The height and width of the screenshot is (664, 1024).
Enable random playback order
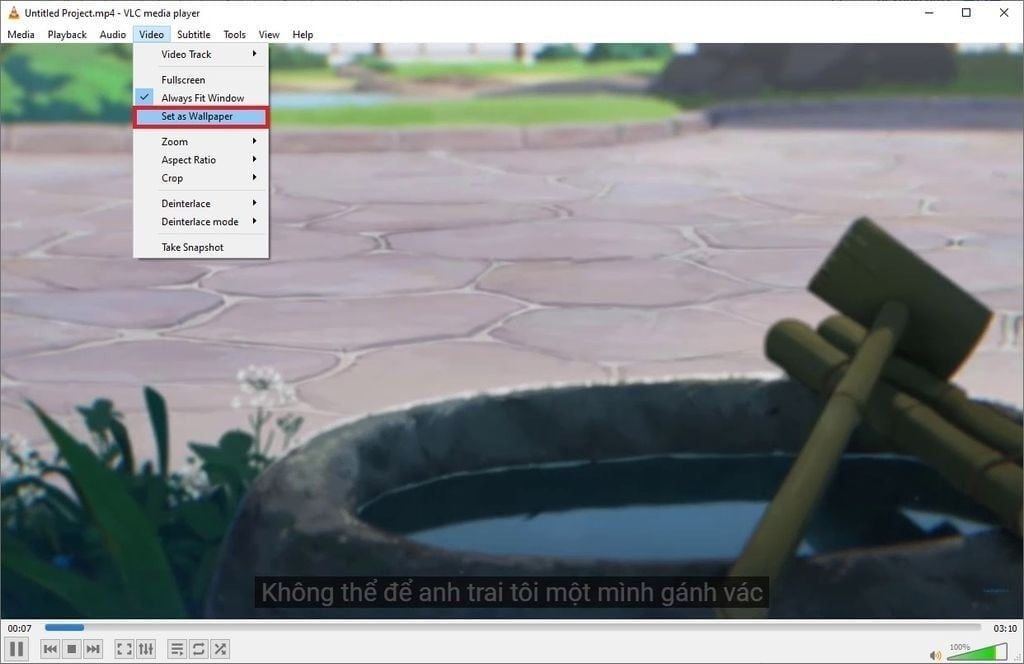click(x=219, y=648)
